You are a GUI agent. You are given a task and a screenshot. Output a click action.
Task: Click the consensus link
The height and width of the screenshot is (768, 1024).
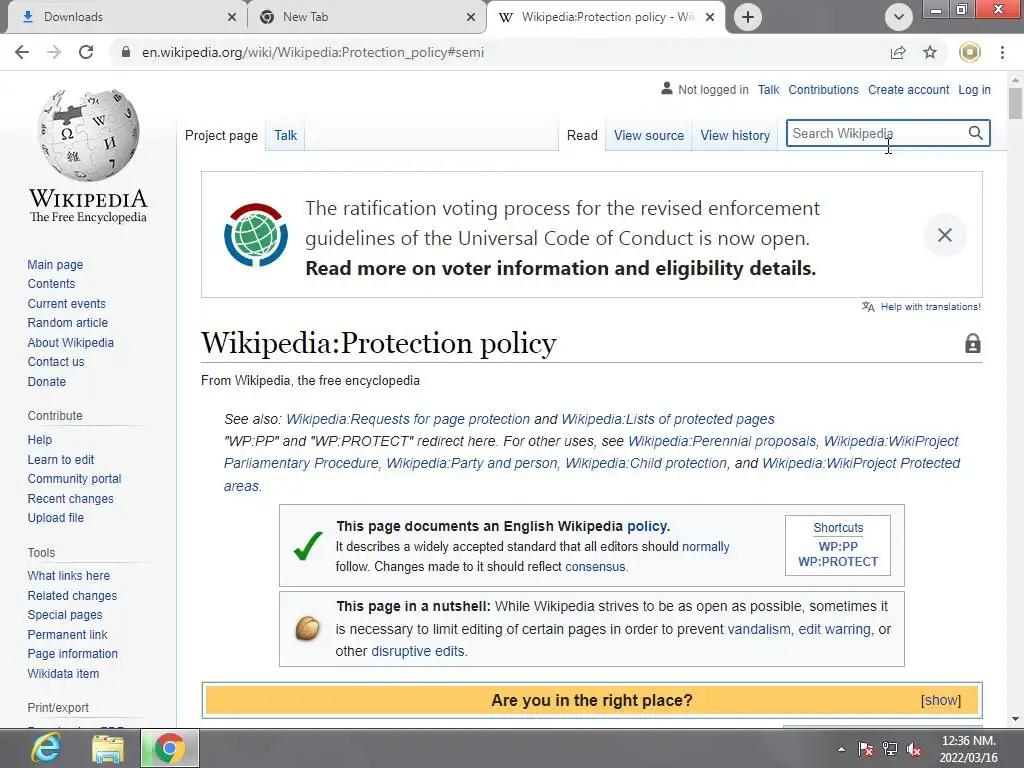tap(595, 566)
